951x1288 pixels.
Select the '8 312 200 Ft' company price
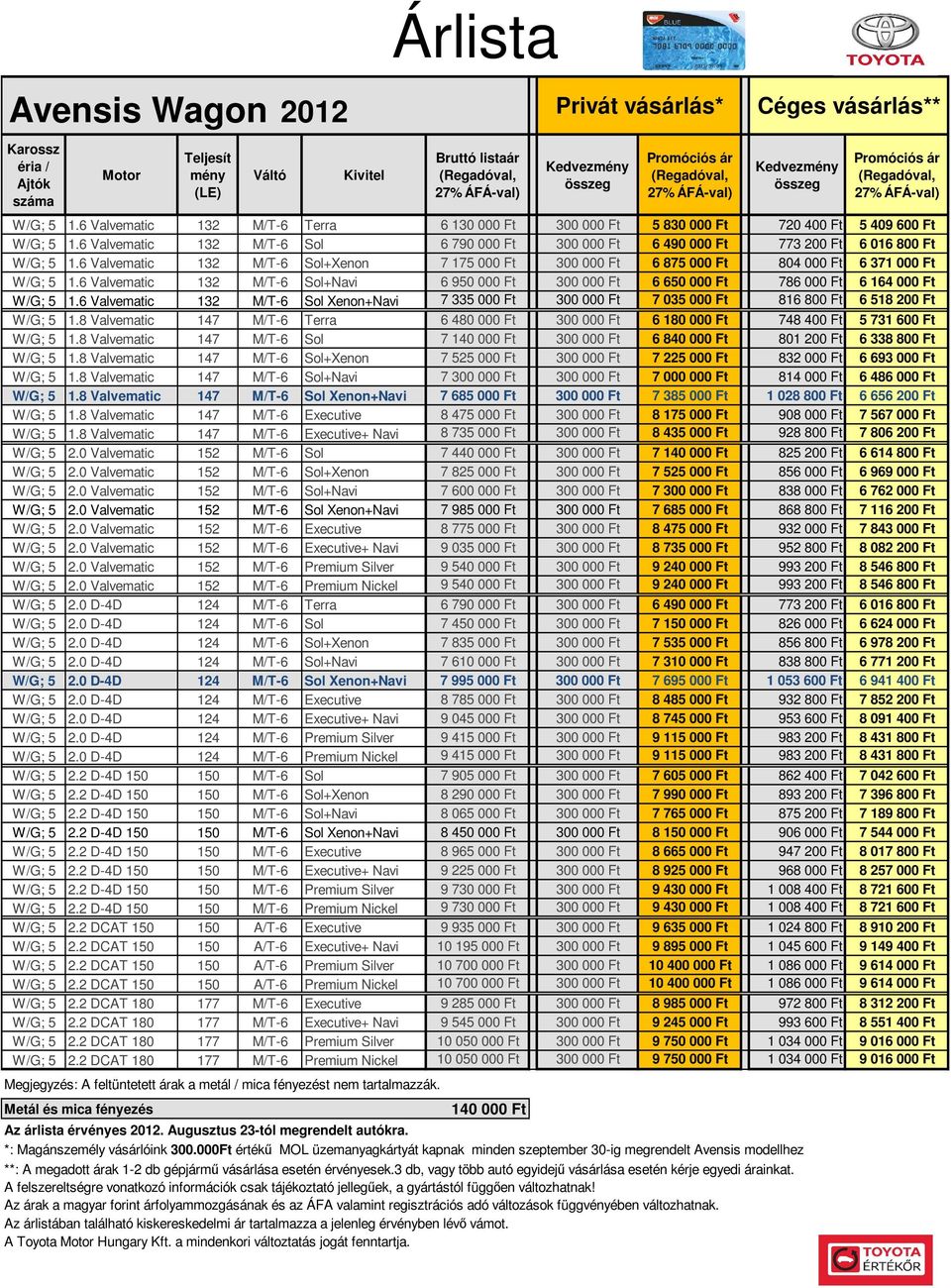897,1003
